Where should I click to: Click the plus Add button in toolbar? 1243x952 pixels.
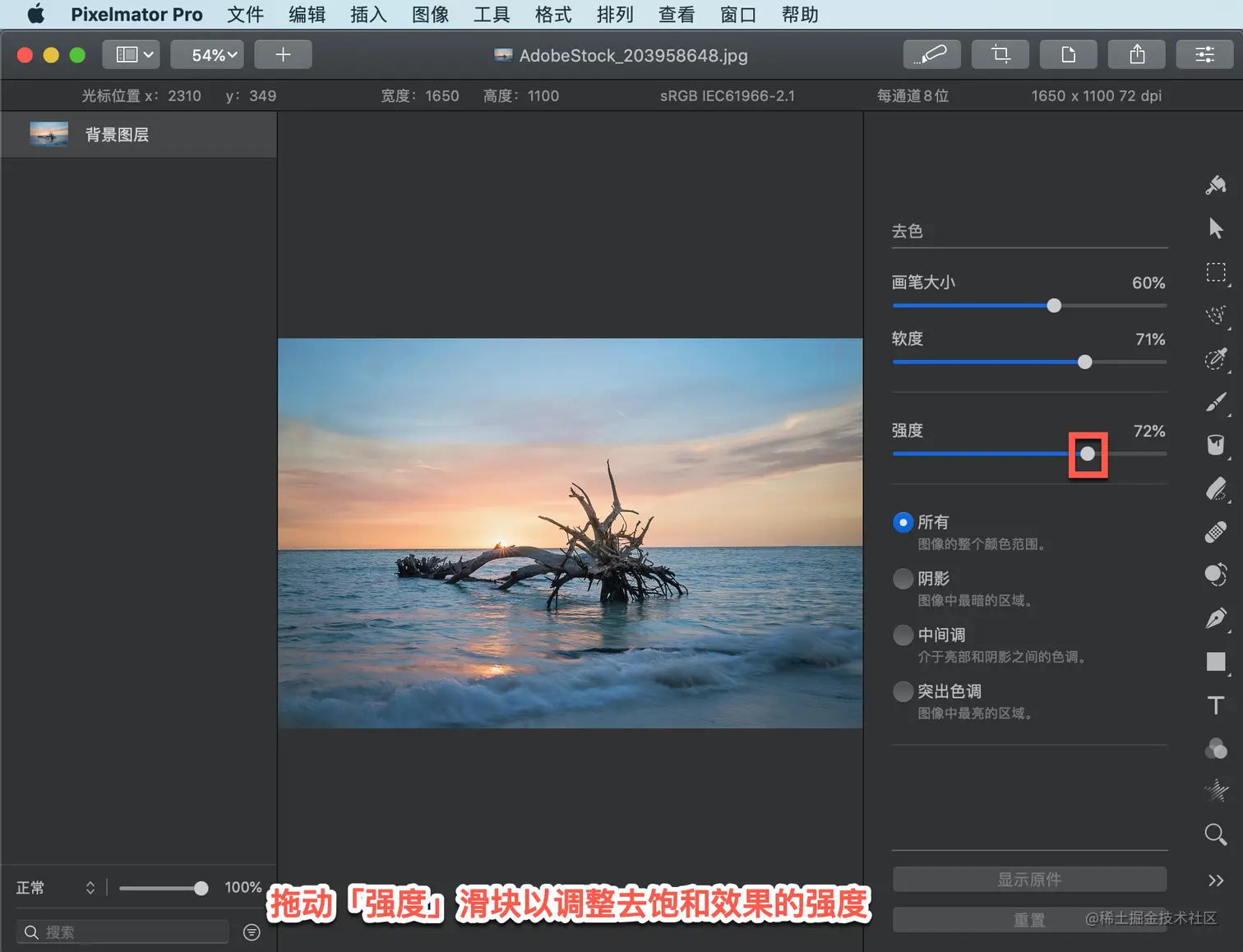[x=283, y=54]
